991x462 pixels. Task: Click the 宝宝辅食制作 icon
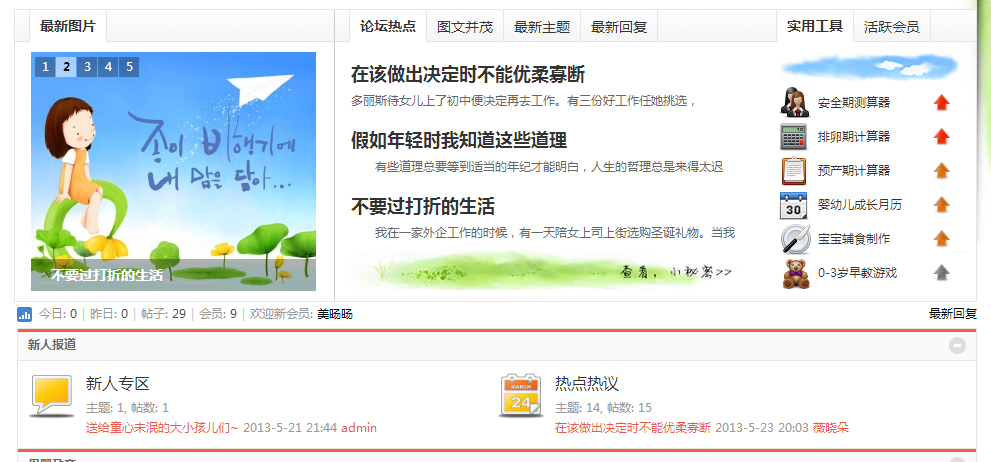[x=794, y=239]
